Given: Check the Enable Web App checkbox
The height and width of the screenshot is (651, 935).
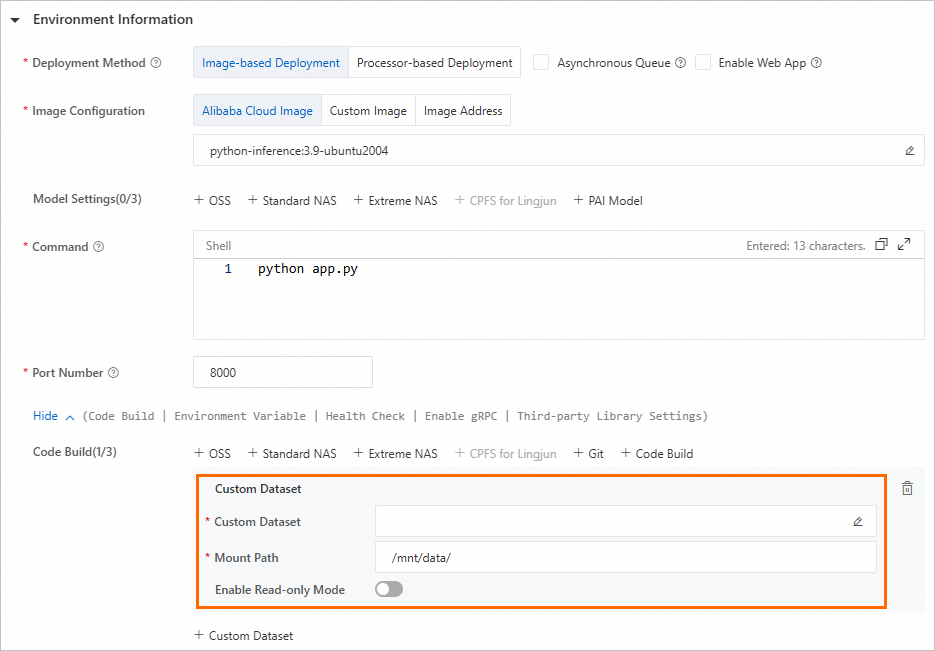Looking at the screenshot, I should (x=703, y=62).
